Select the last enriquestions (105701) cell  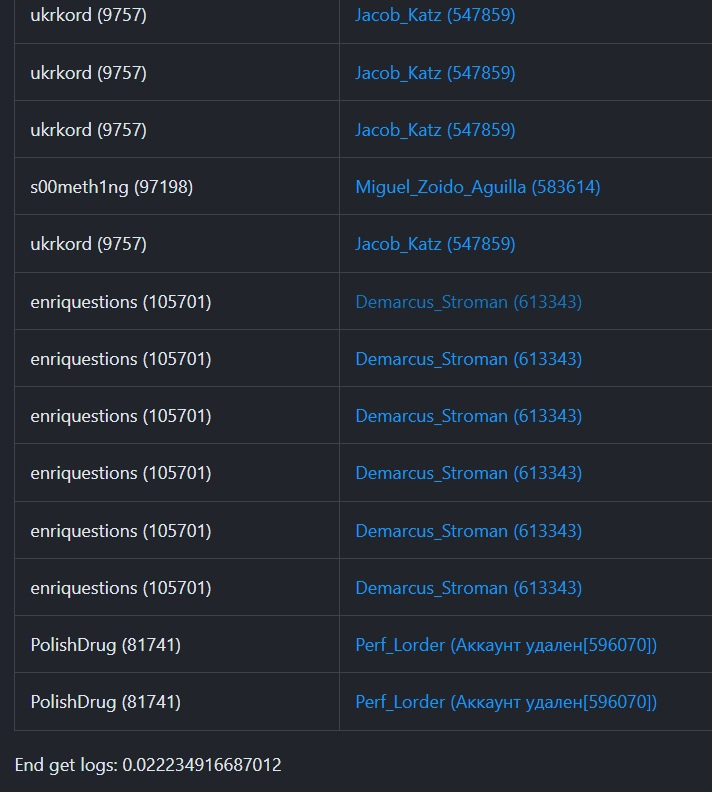(x=120, y=588)
